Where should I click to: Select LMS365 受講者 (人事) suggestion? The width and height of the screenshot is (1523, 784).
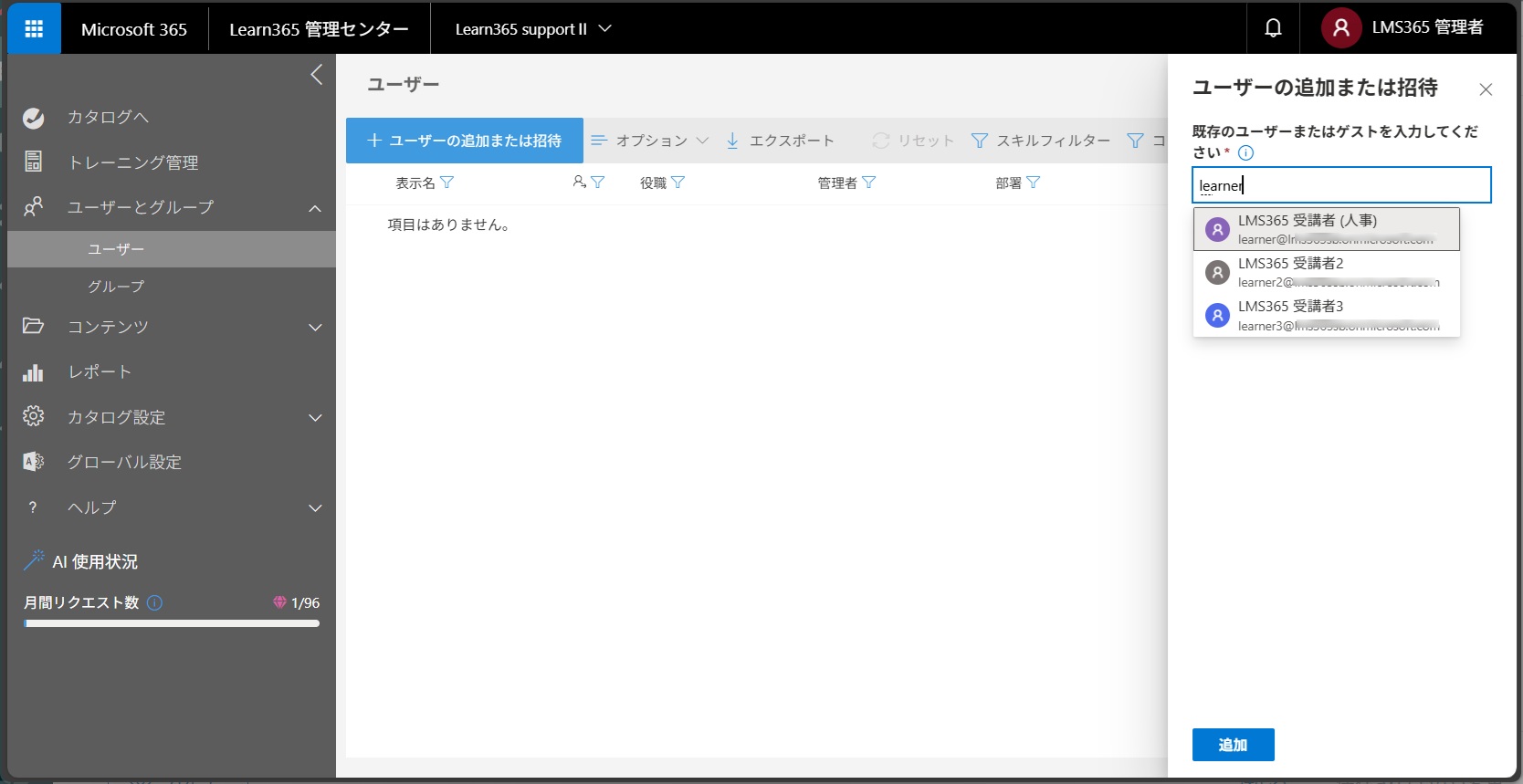[x=1327, y=229]
